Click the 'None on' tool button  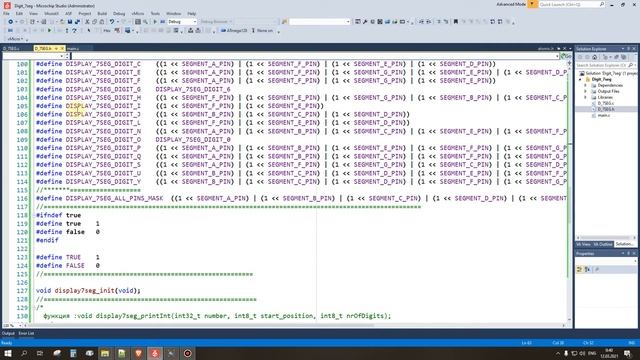(x=262, y=31)
